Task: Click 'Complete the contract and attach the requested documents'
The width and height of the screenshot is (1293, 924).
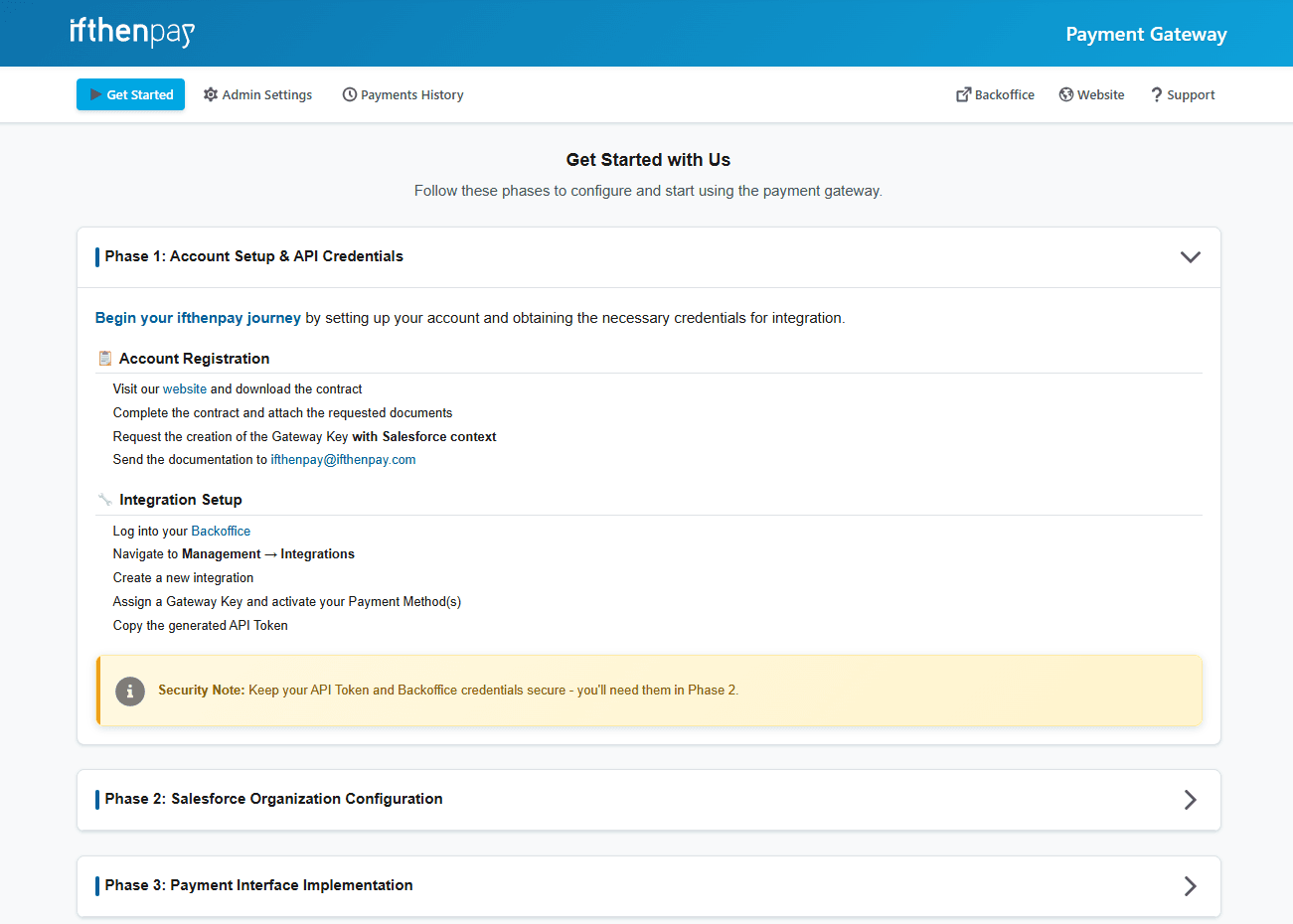Action: (x=282, y=413)
